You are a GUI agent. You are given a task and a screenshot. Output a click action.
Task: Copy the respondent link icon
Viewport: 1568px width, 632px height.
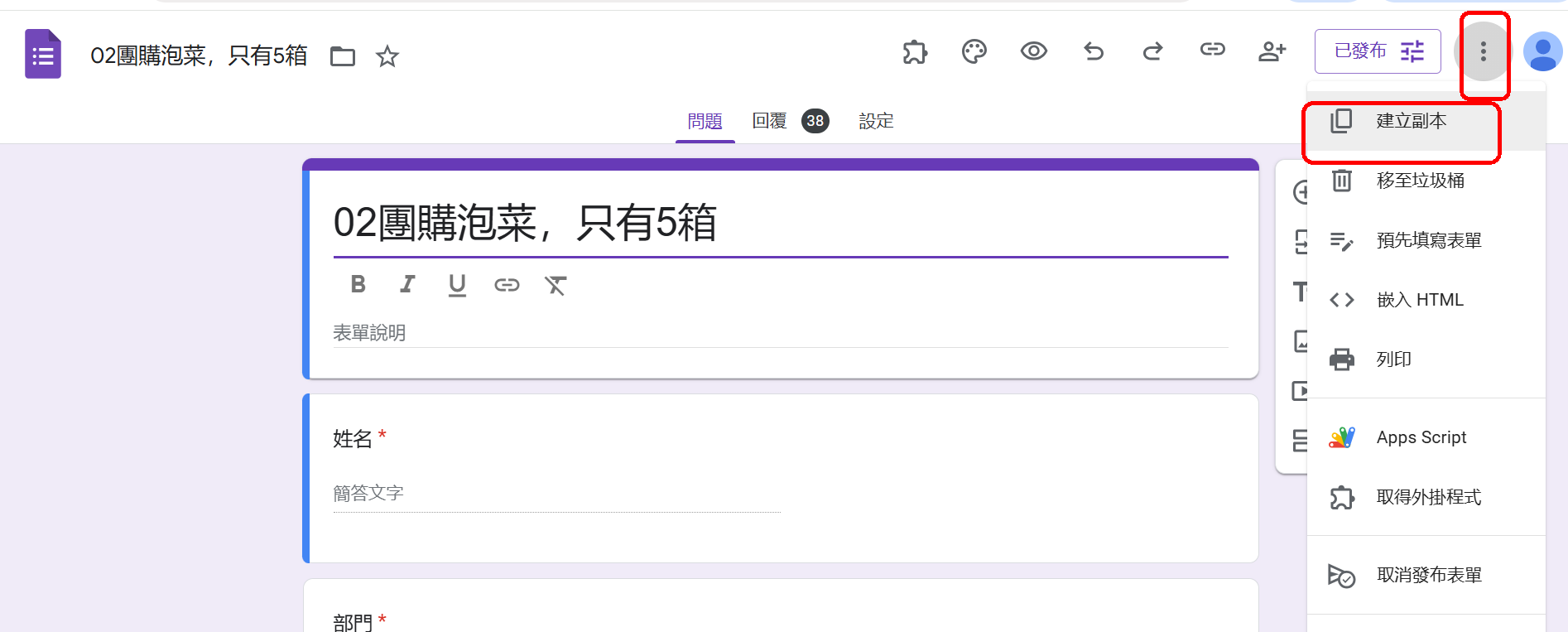click(x=1212, y=50)
